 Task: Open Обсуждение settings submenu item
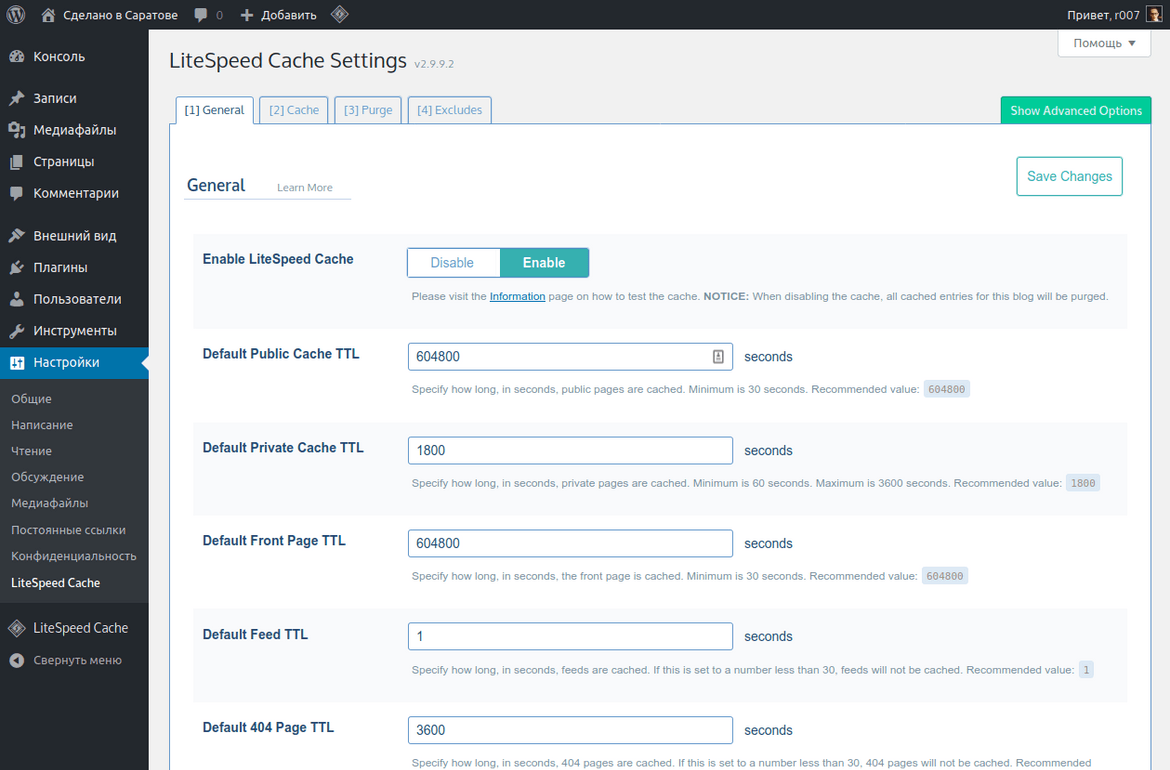click(47, 478)
